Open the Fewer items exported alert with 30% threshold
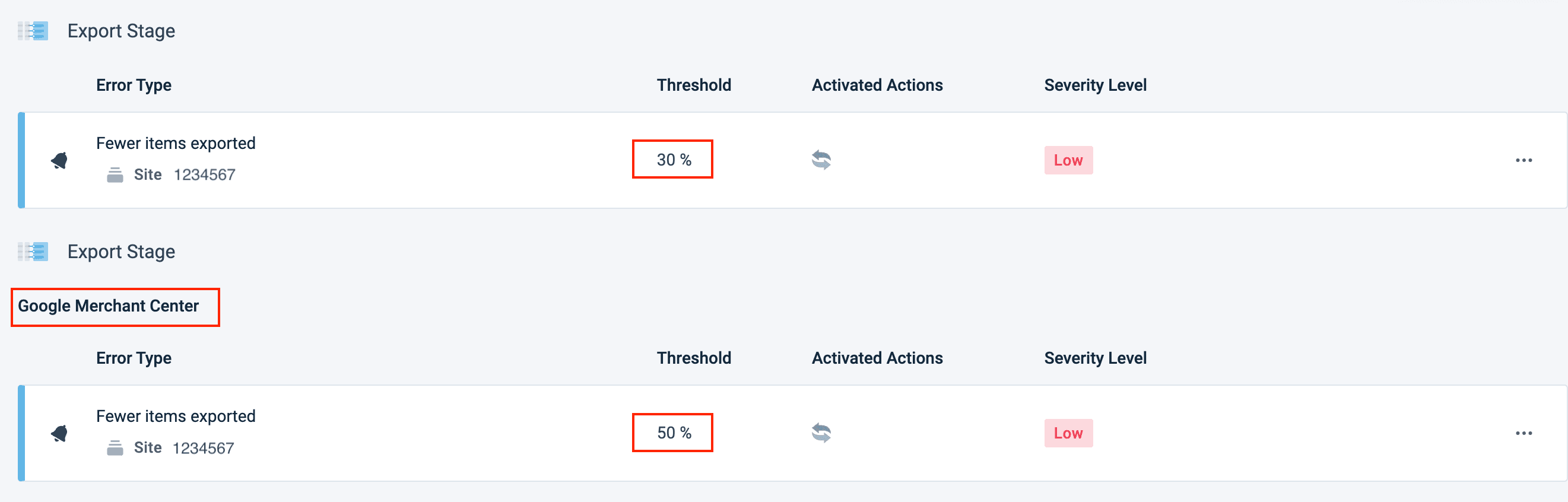Image resolution: width=1568 pixels, height=502 pixels. [x=176, y=144]
